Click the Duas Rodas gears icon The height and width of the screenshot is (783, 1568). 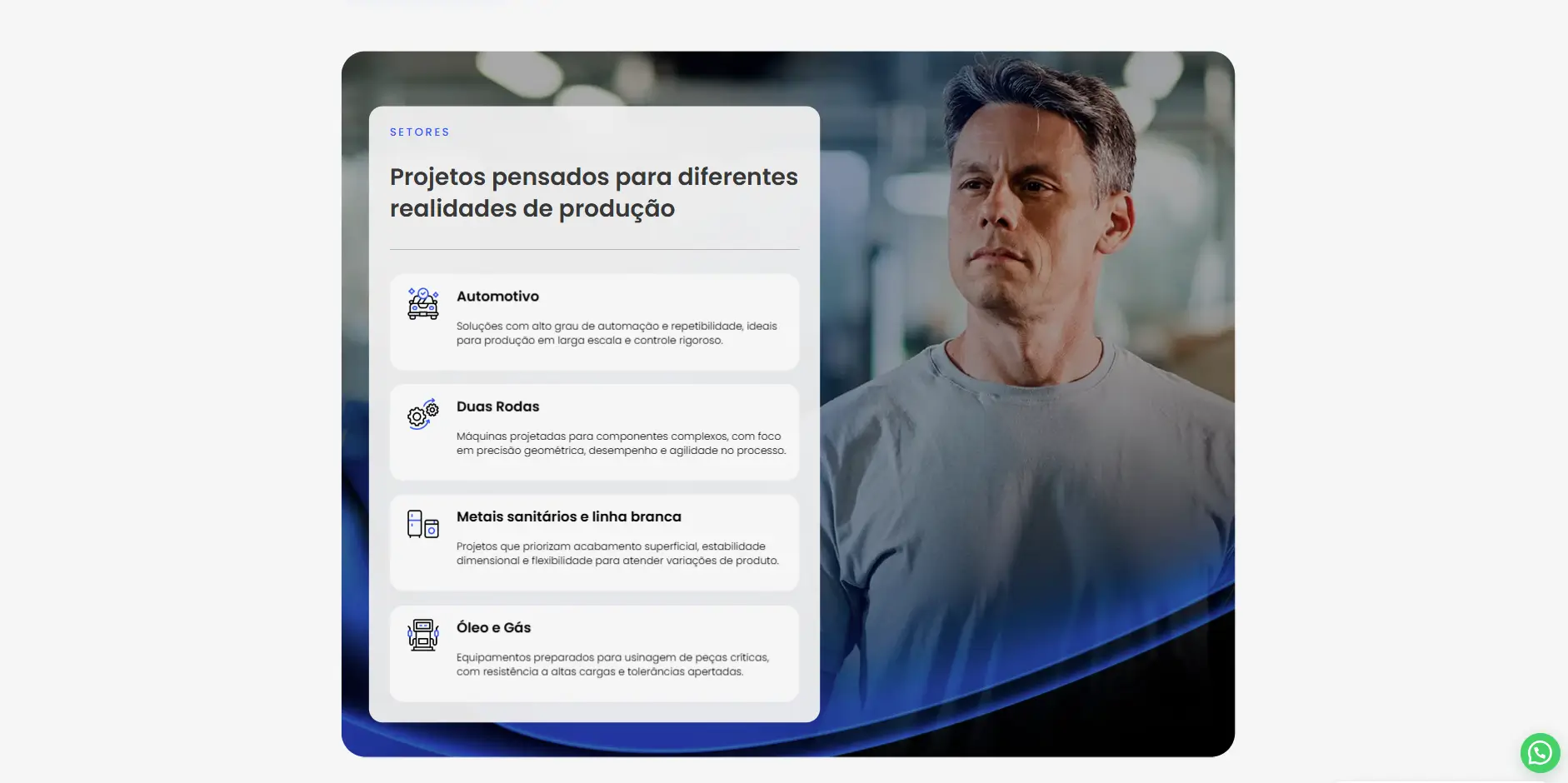click(x=422, y=413)
